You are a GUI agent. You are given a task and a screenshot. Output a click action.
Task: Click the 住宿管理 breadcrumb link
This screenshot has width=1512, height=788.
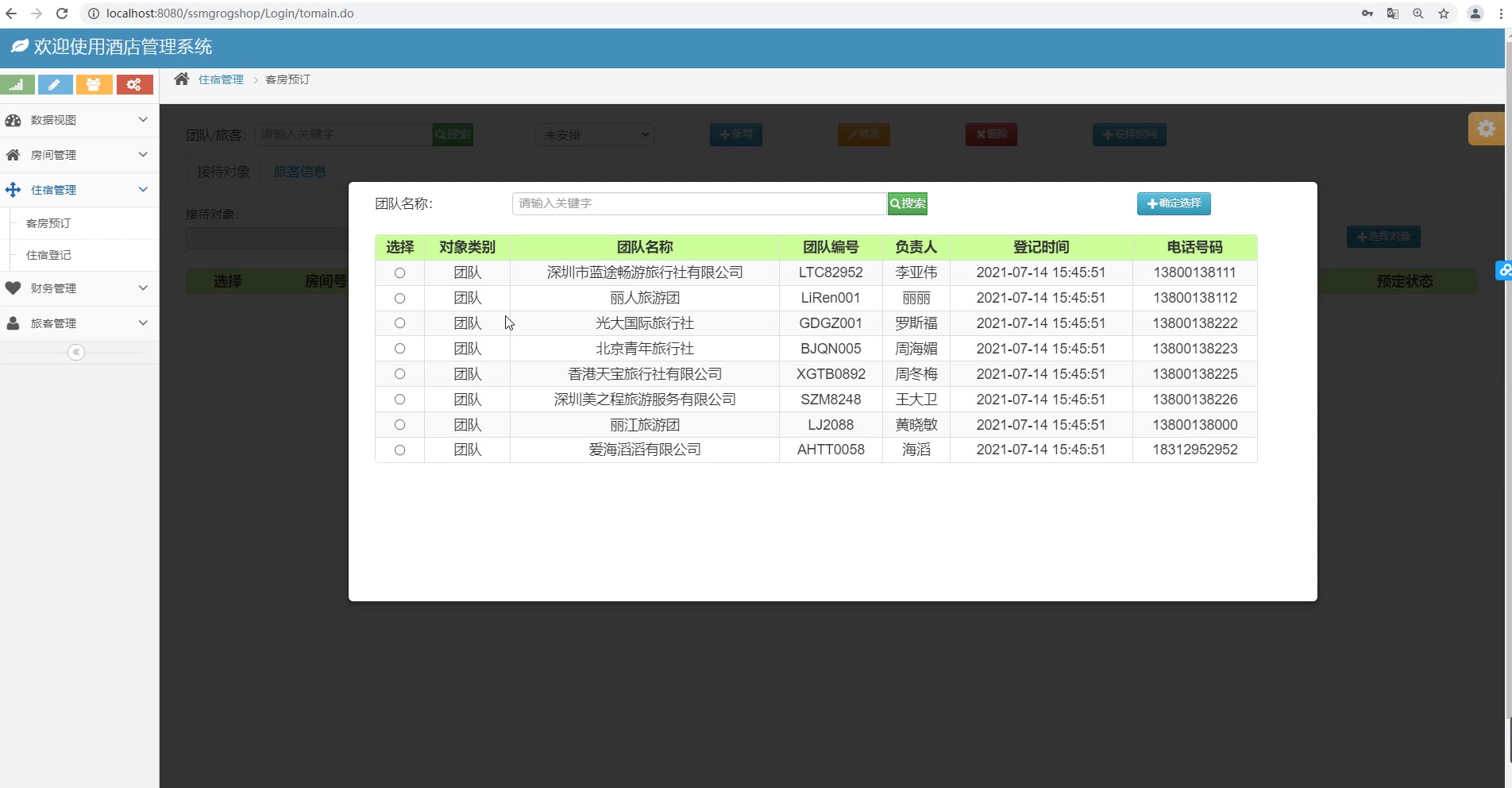[x=221, y=79]
